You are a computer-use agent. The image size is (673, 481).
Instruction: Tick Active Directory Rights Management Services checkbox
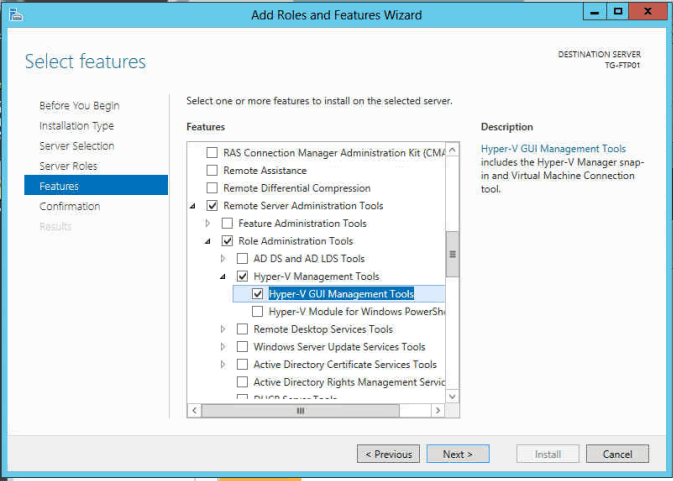click(x=242, y=382)
